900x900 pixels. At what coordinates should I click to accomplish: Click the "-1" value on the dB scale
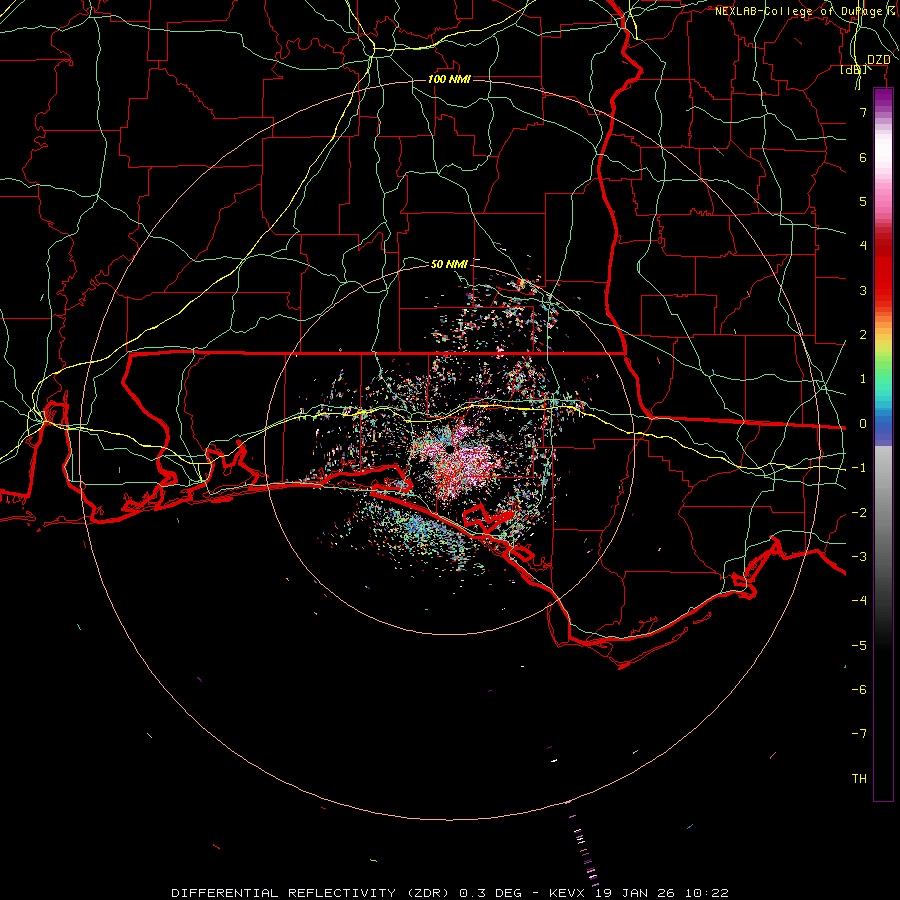click(859, 468)
